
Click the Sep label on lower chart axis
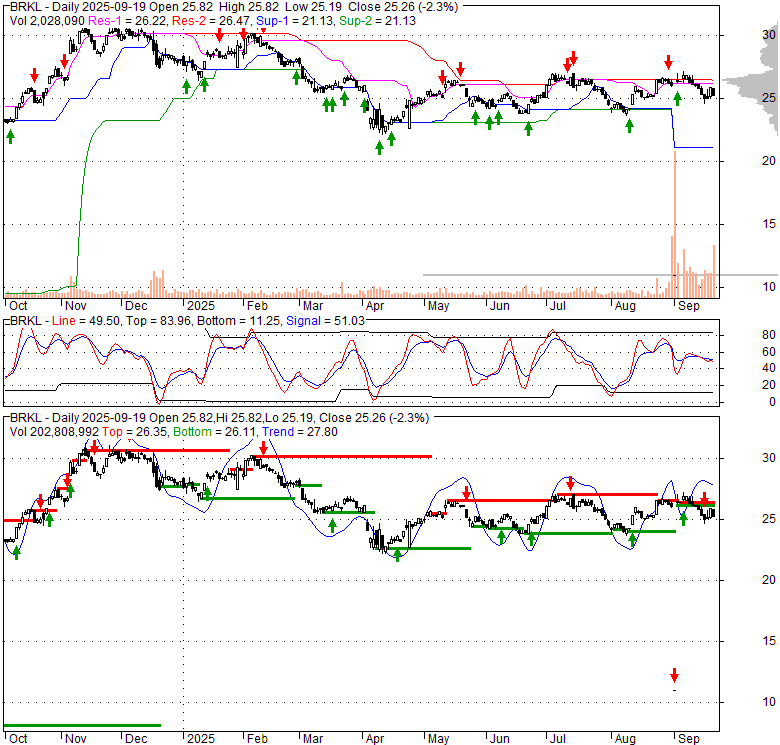tap(688, 739)
